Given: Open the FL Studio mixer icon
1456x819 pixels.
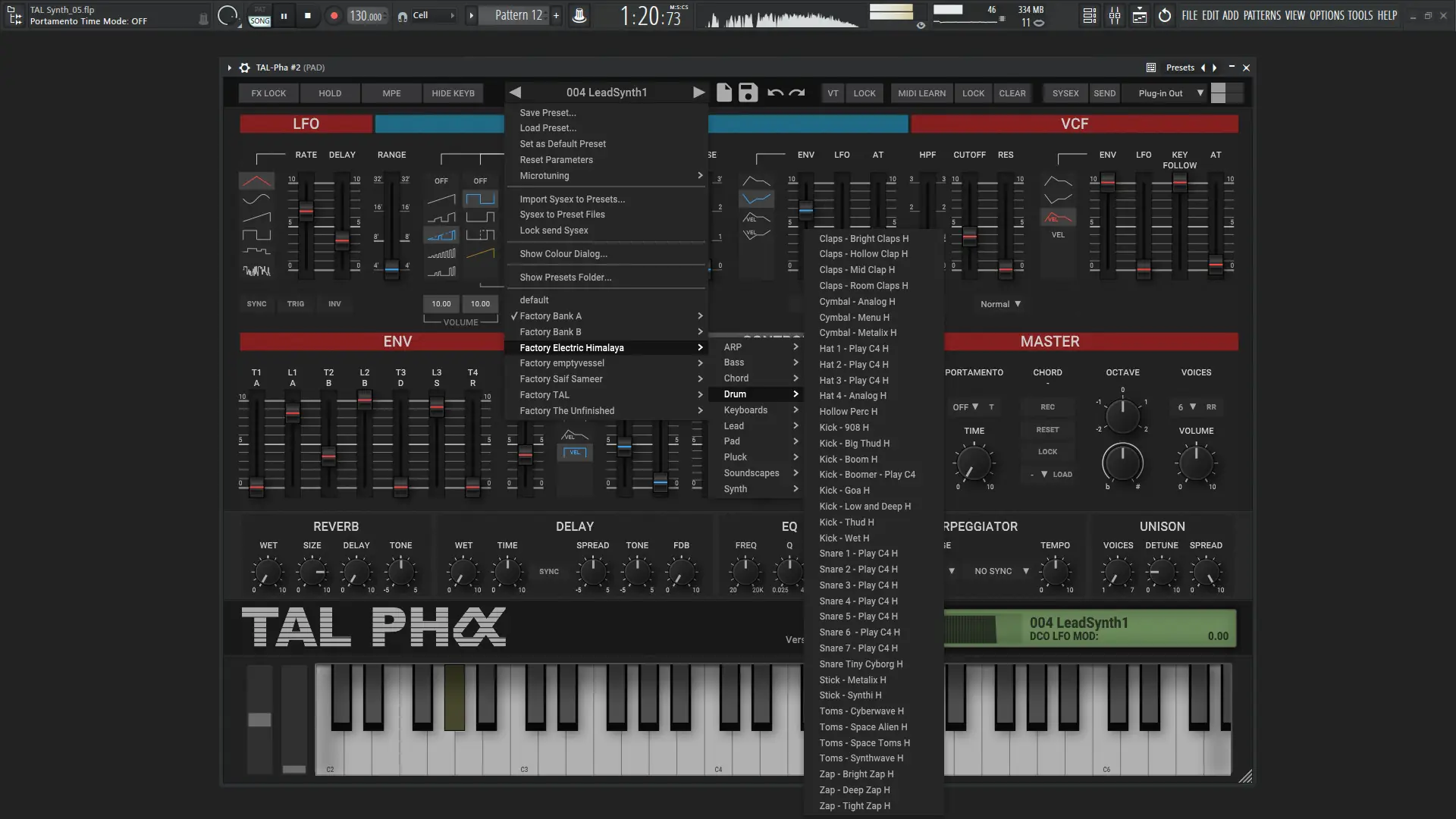Looking at the screenshot, I should pos(1115,15).
